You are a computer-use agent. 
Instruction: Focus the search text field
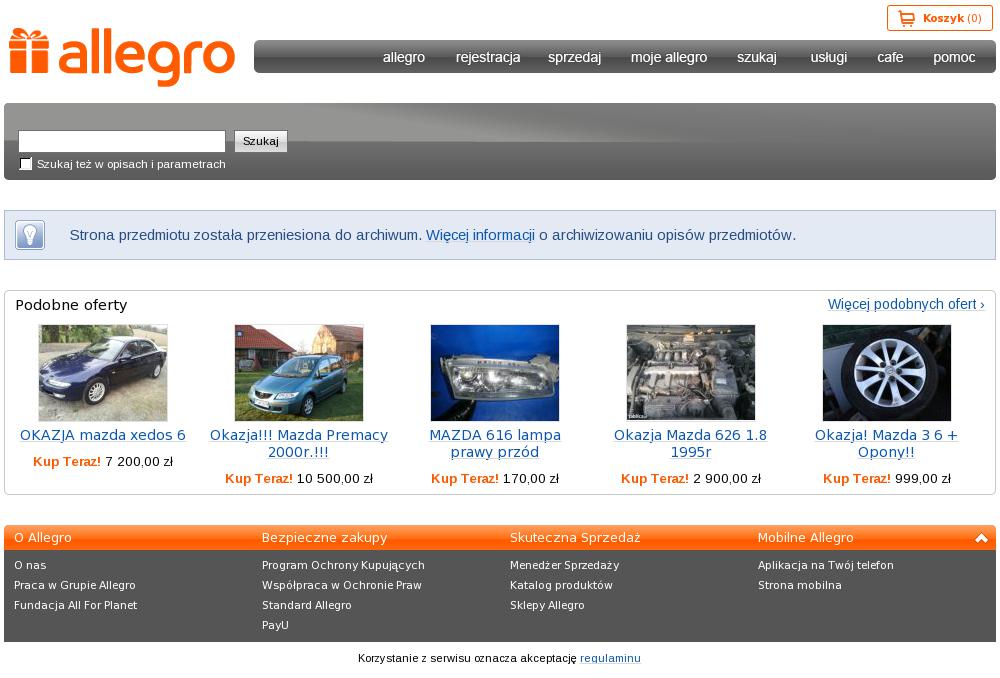pyautogui.click(x=122, y=141)
